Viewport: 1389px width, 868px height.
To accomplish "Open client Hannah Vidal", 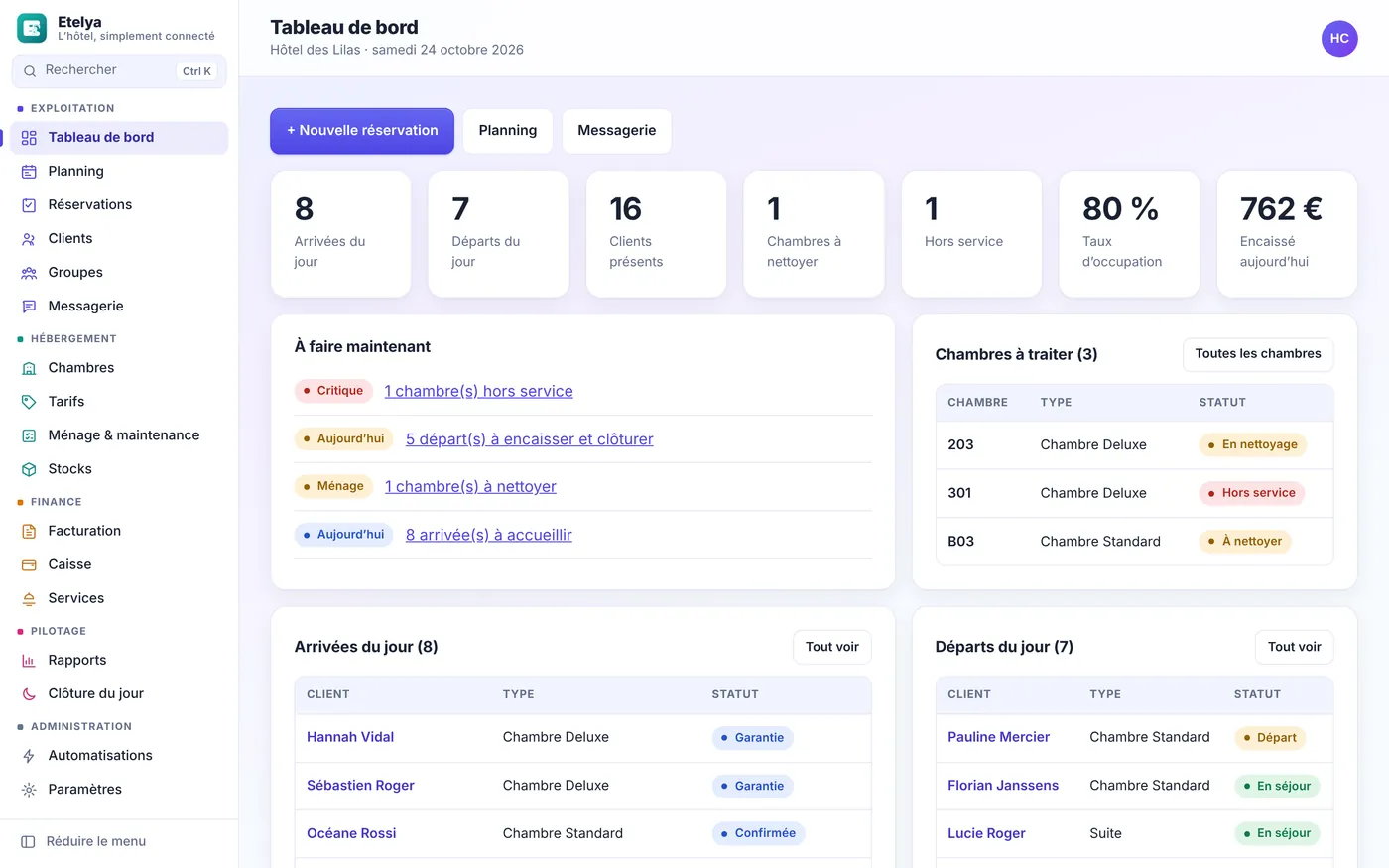I will (x=350, y=737).
